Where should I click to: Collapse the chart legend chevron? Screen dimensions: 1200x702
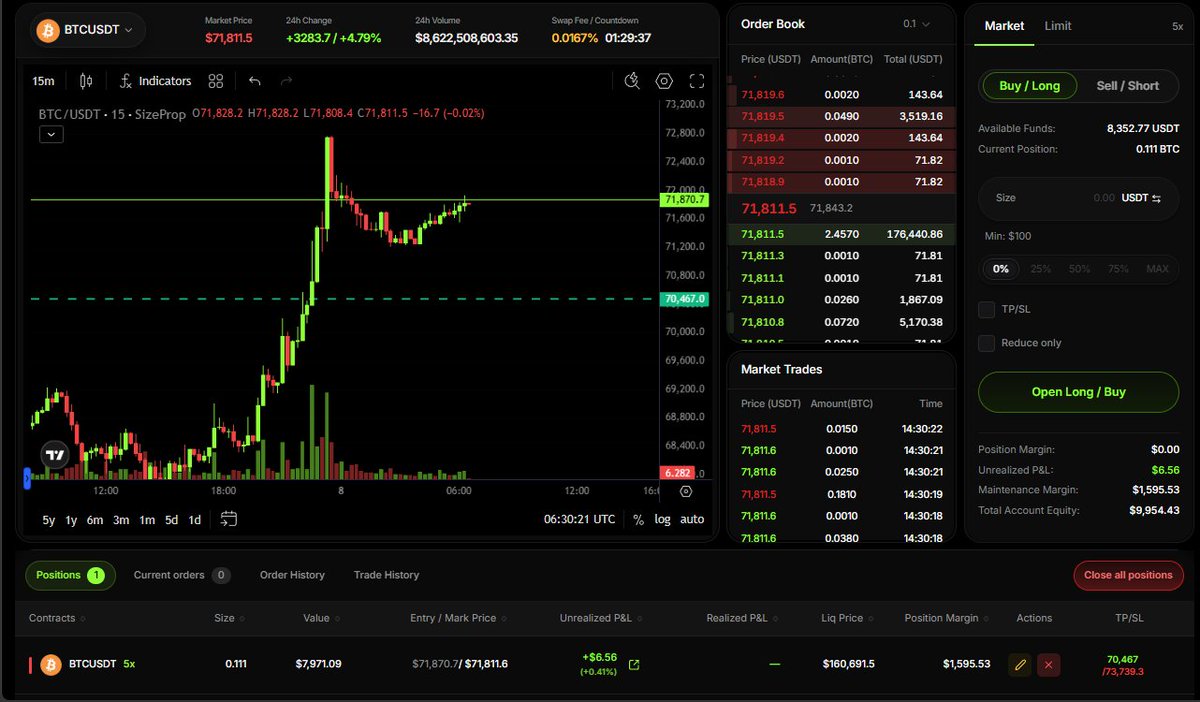51,133
